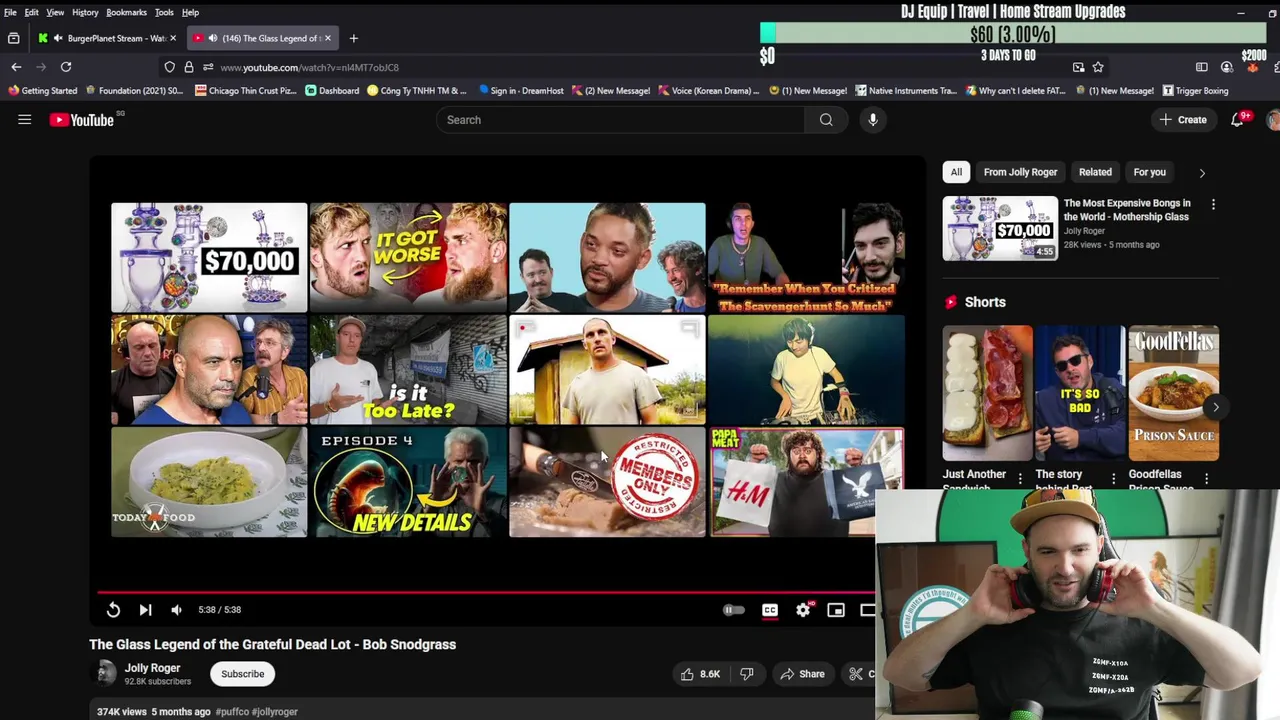Image resolution: width=1280 pixels, height=720 pixels.
Task: Open tracking protection shield icon
Action: pyautogui.click(x=169, y=67)
